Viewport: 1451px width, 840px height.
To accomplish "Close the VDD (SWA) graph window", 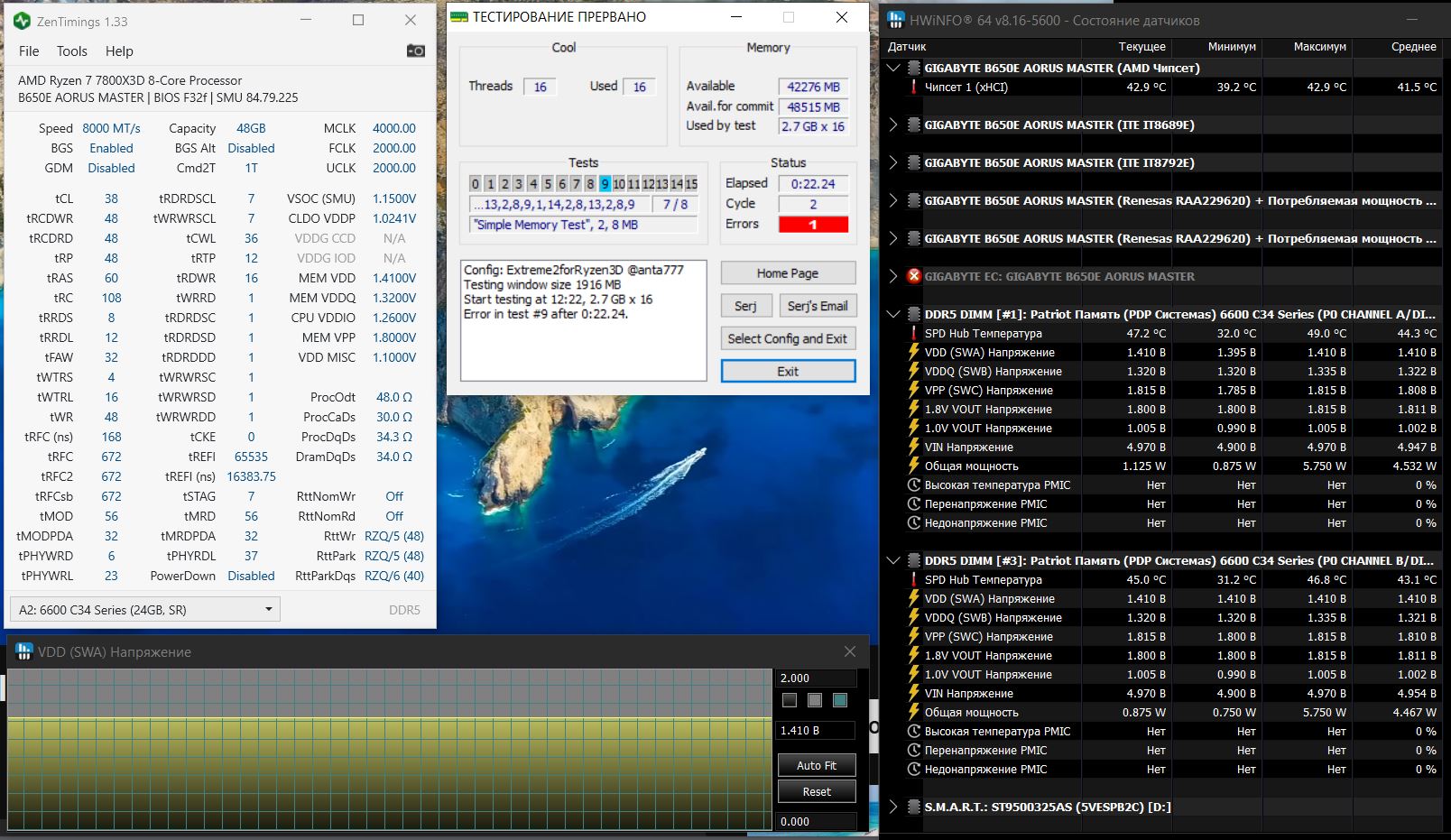I will coord(849,651).
